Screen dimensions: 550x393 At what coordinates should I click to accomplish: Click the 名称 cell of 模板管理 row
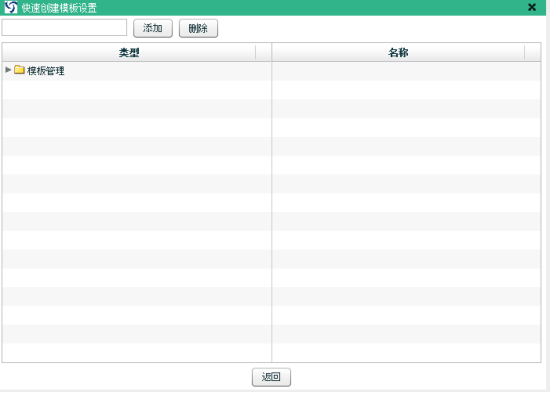point(406,71)
